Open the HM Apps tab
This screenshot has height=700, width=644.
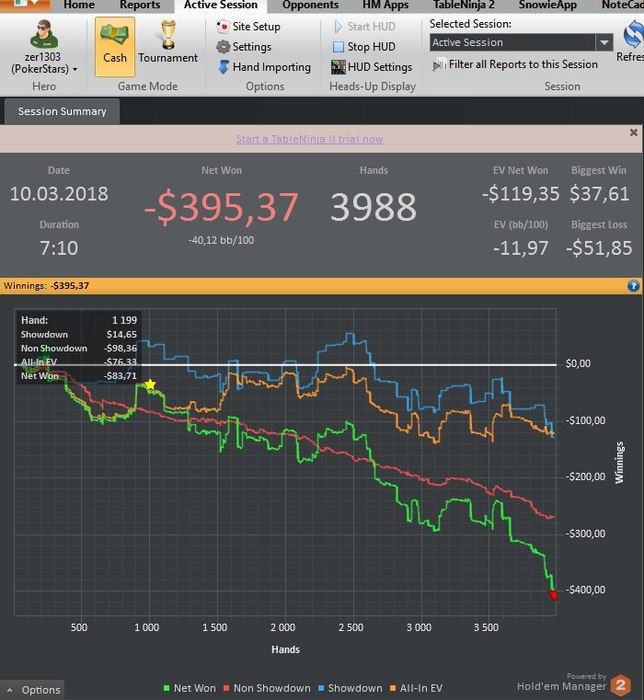tap(386, 5)
